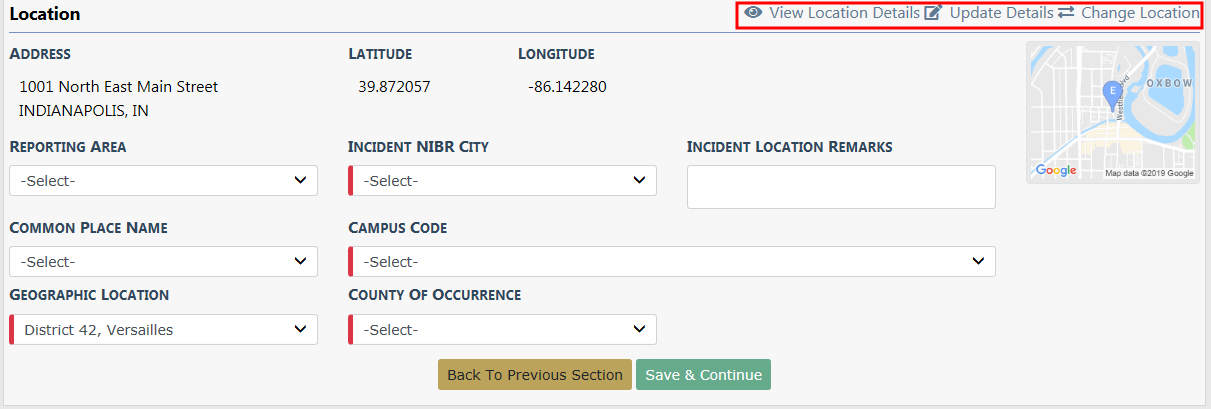Click the Incident Location Remarks text box

click(x=841, y=187)
